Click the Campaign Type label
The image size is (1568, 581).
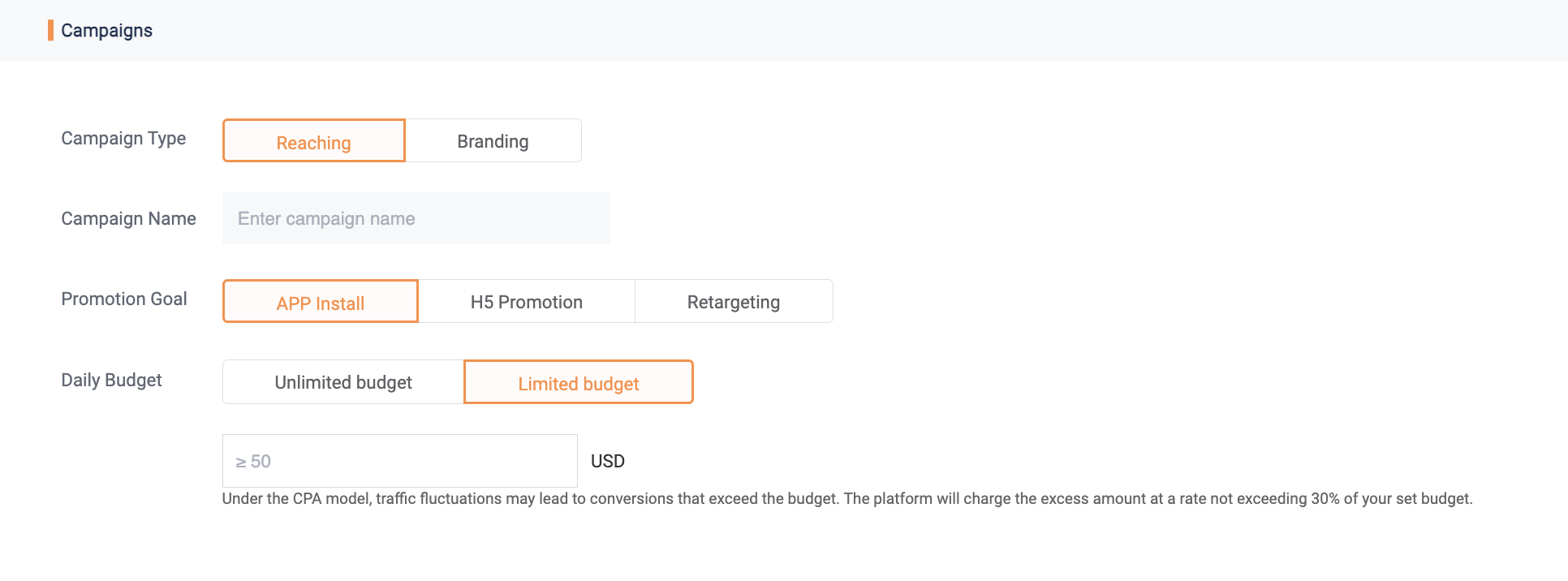pyautogui.click(x=123, y=139)
